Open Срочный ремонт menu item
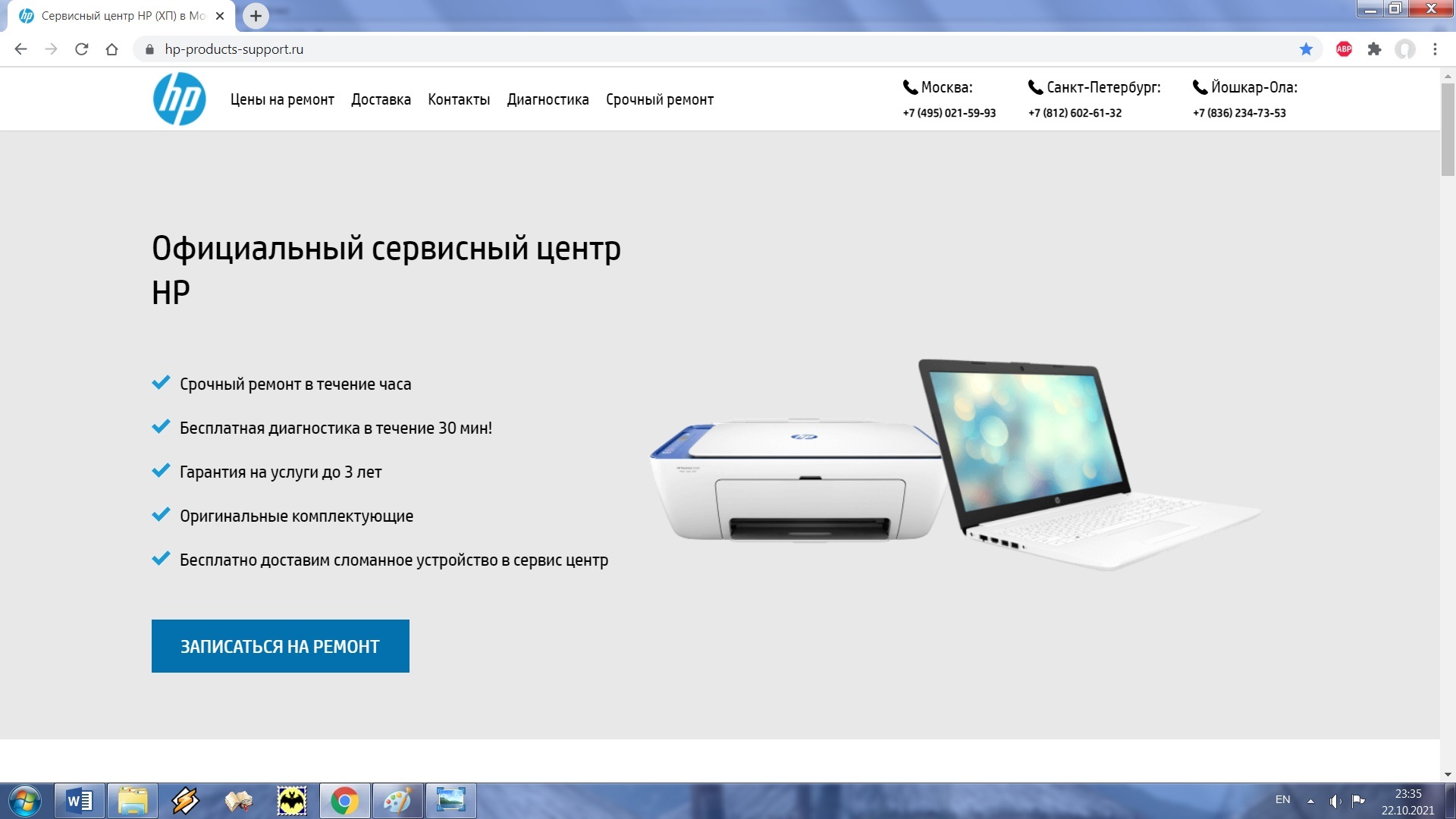 tap(660, 99)
